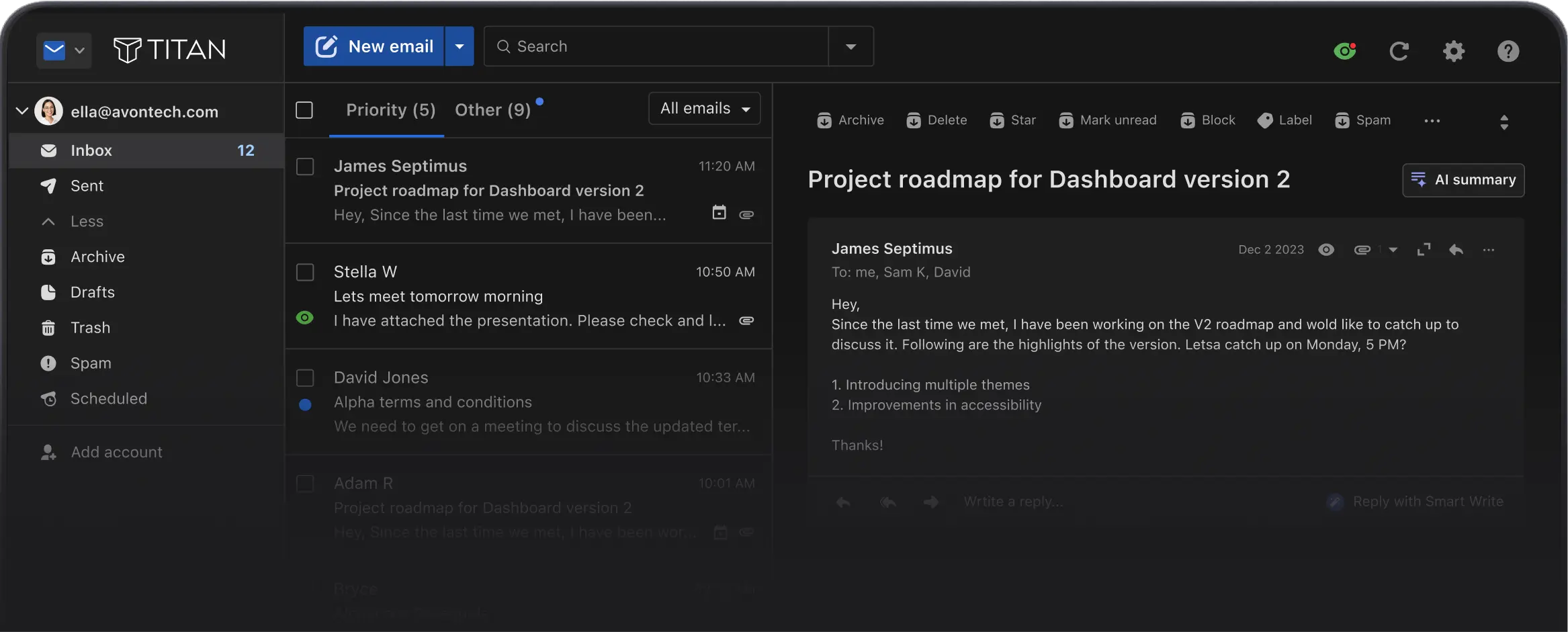This screenshot has width=1568, height=632.
Task: Switch to the Priority (5) tab
Action: pyautogui.click(x=390, y=110)
